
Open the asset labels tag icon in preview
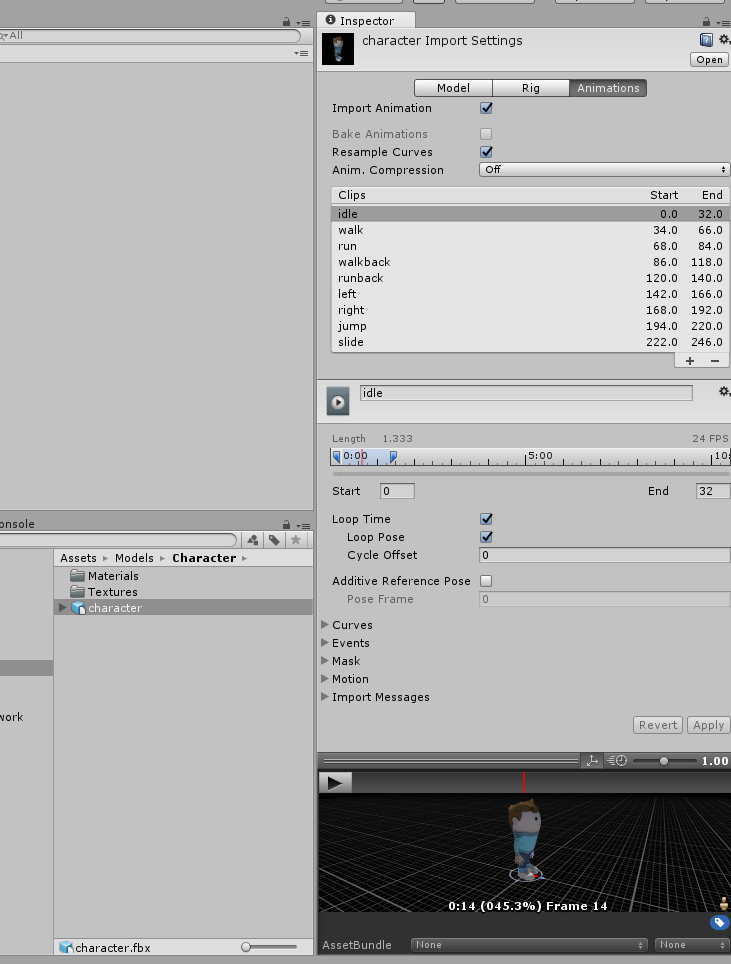[719, 922]
